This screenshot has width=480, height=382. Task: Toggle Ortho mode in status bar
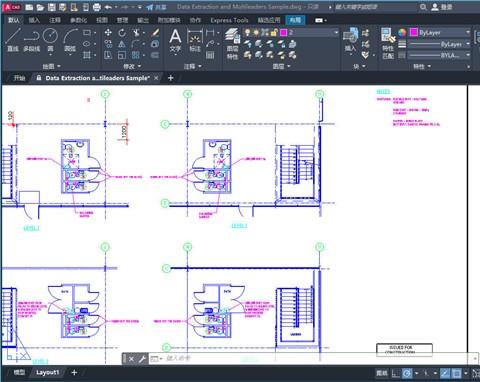tap(395, 373)
